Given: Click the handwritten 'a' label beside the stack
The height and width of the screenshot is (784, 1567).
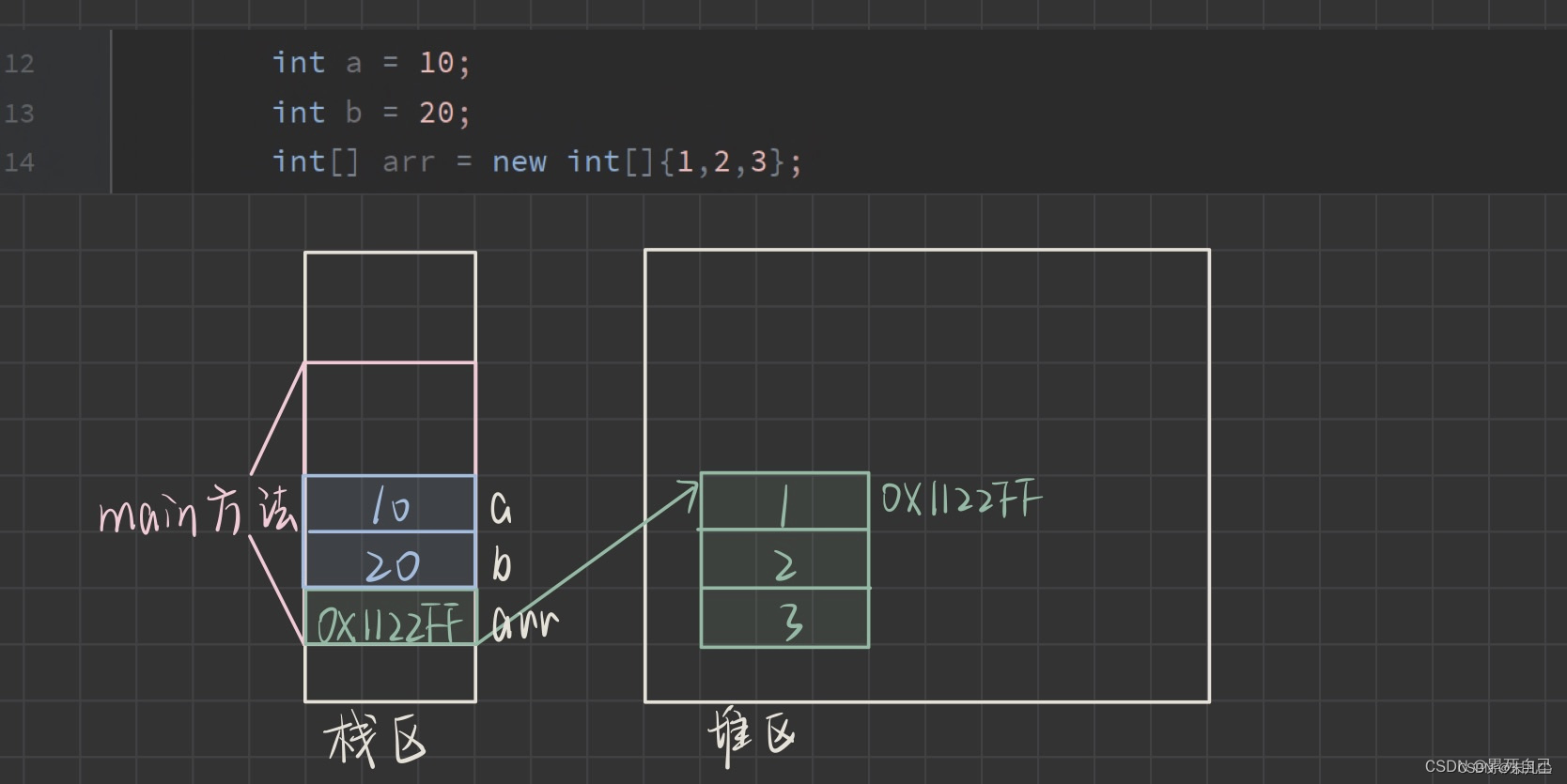Looking at the screenshot, I should click(502, 509).
